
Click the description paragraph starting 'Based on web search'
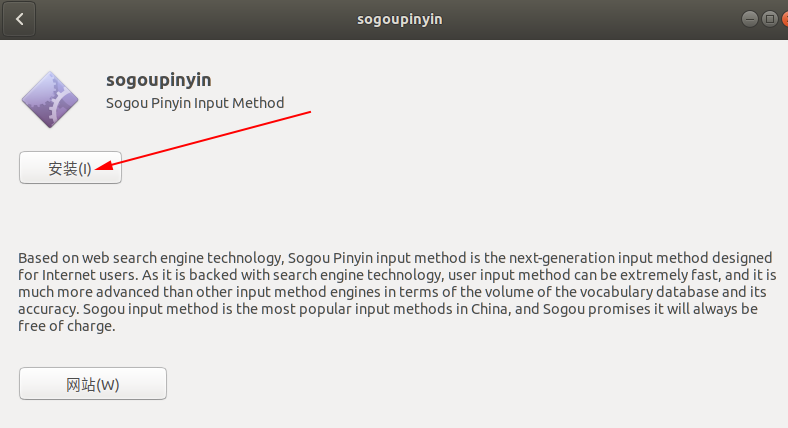click(397, 292)
